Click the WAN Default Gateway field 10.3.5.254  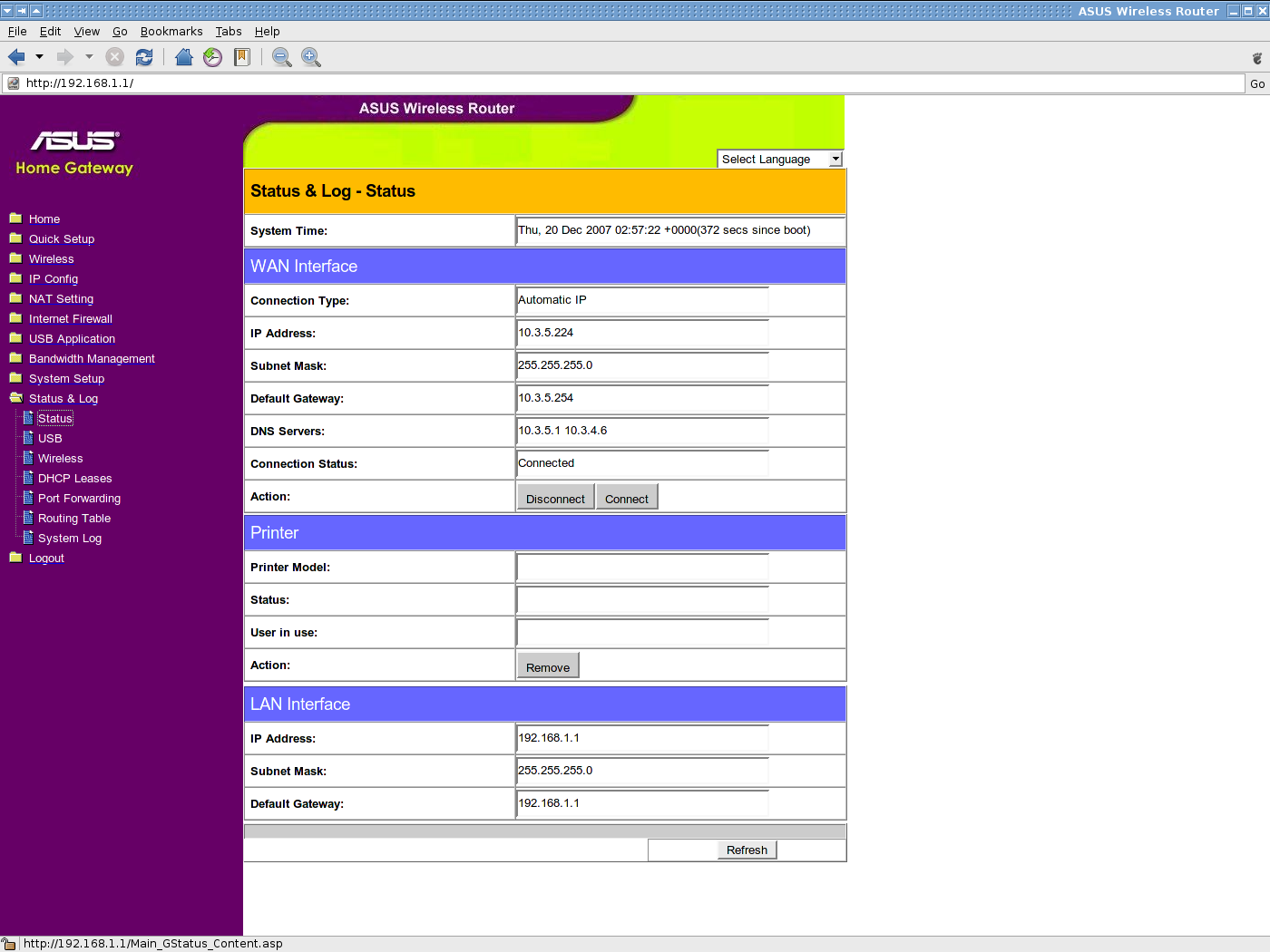tap(642, 398)
